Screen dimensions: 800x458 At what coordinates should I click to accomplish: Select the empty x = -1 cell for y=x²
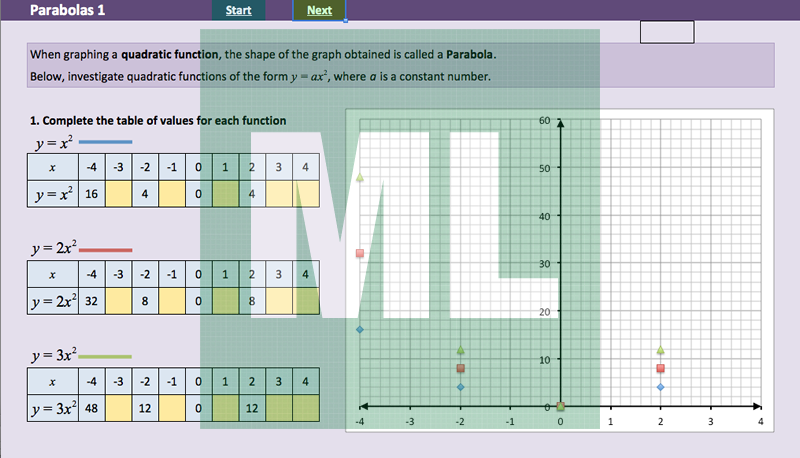point(172,194)
